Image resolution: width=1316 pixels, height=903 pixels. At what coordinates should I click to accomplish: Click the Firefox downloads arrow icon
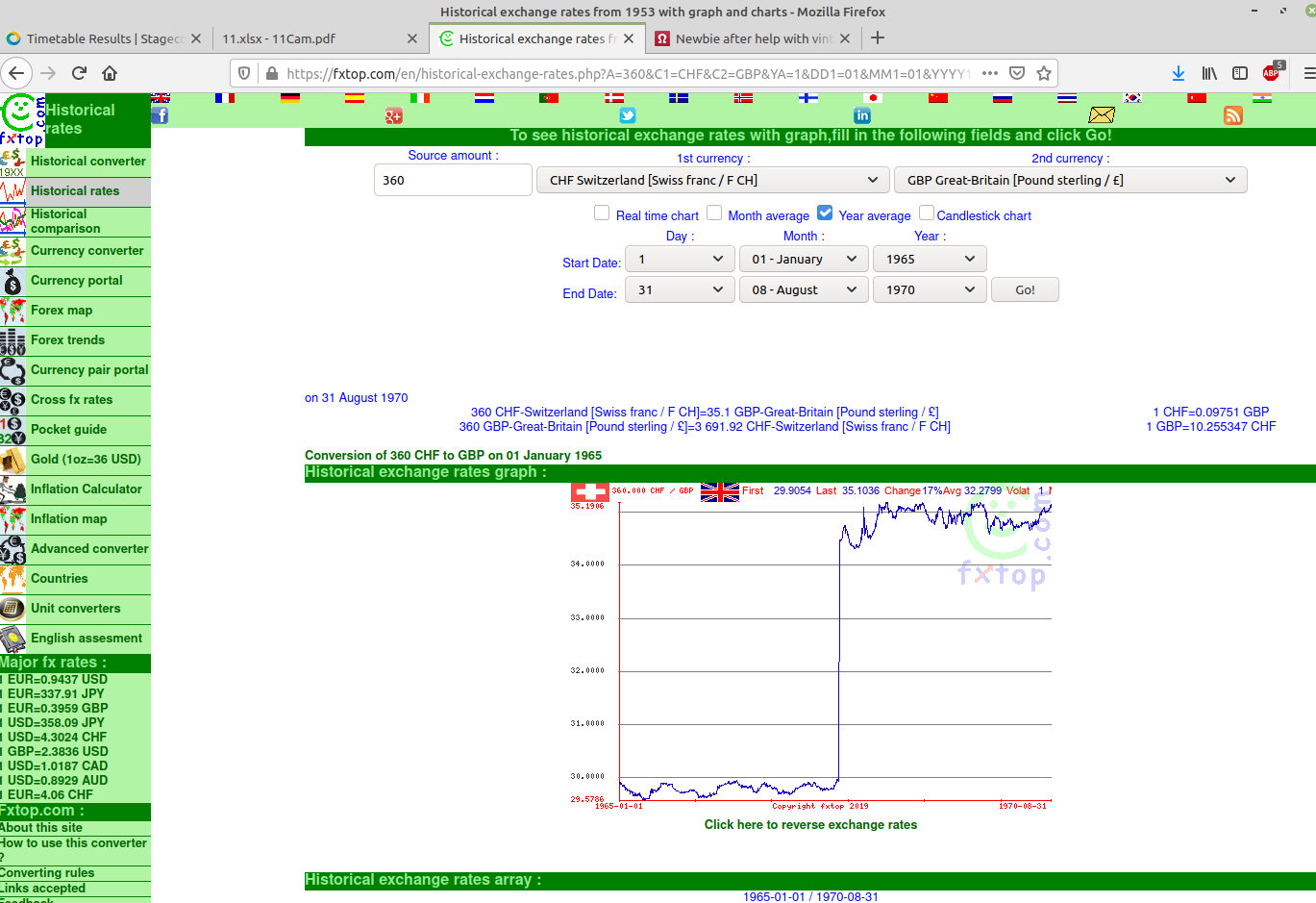[1178, 73]
